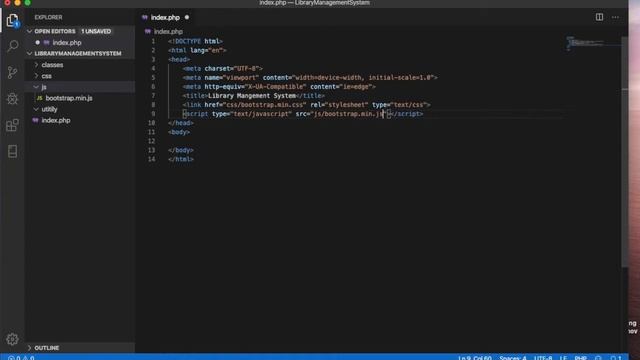Open the Extensions view
The height and width of the screenshot is (360, 640).
pyautogui.click(x=12, y=125)
